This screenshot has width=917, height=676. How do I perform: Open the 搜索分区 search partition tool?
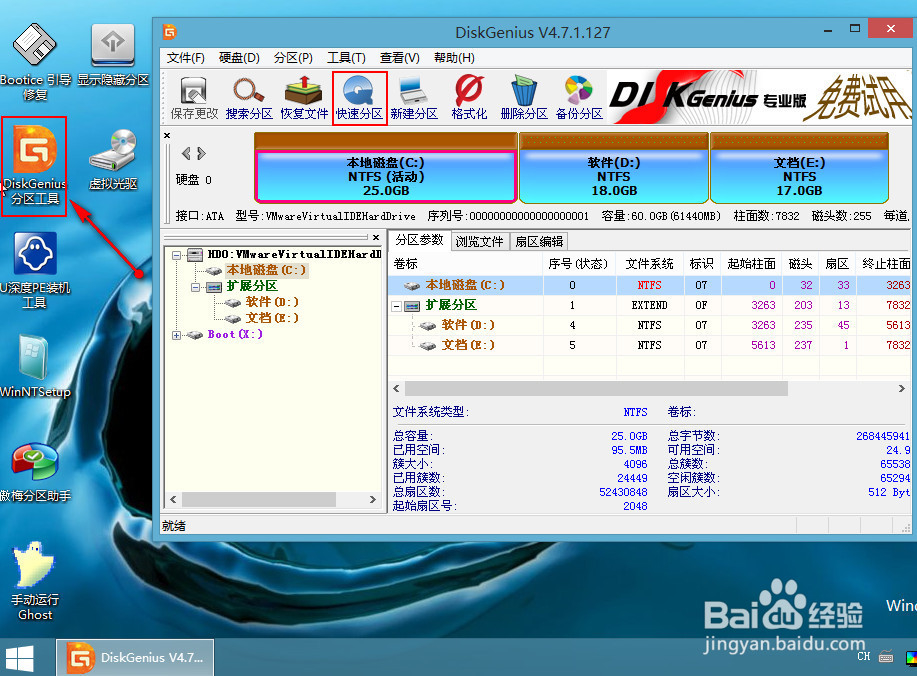click(249, 98)
